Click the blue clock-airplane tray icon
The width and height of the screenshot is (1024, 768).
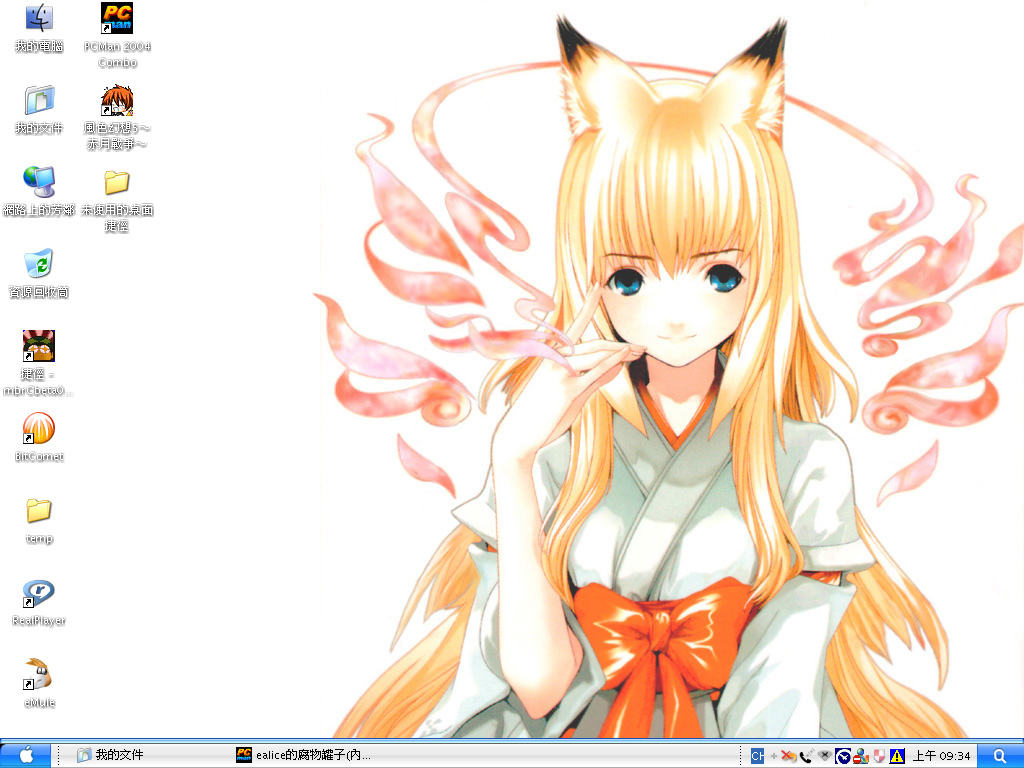click(x=843, y=756)
